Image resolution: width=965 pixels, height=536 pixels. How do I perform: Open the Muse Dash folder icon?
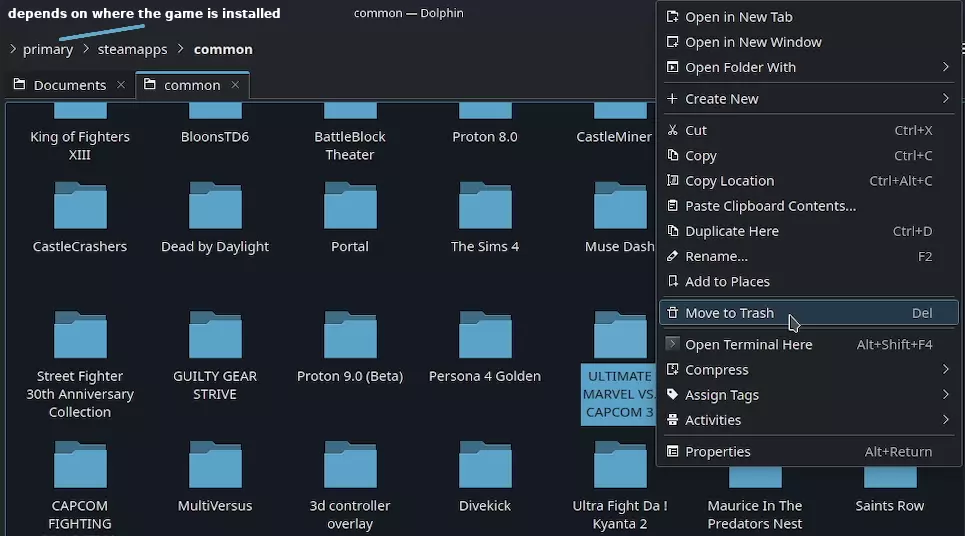coord(620,206)
